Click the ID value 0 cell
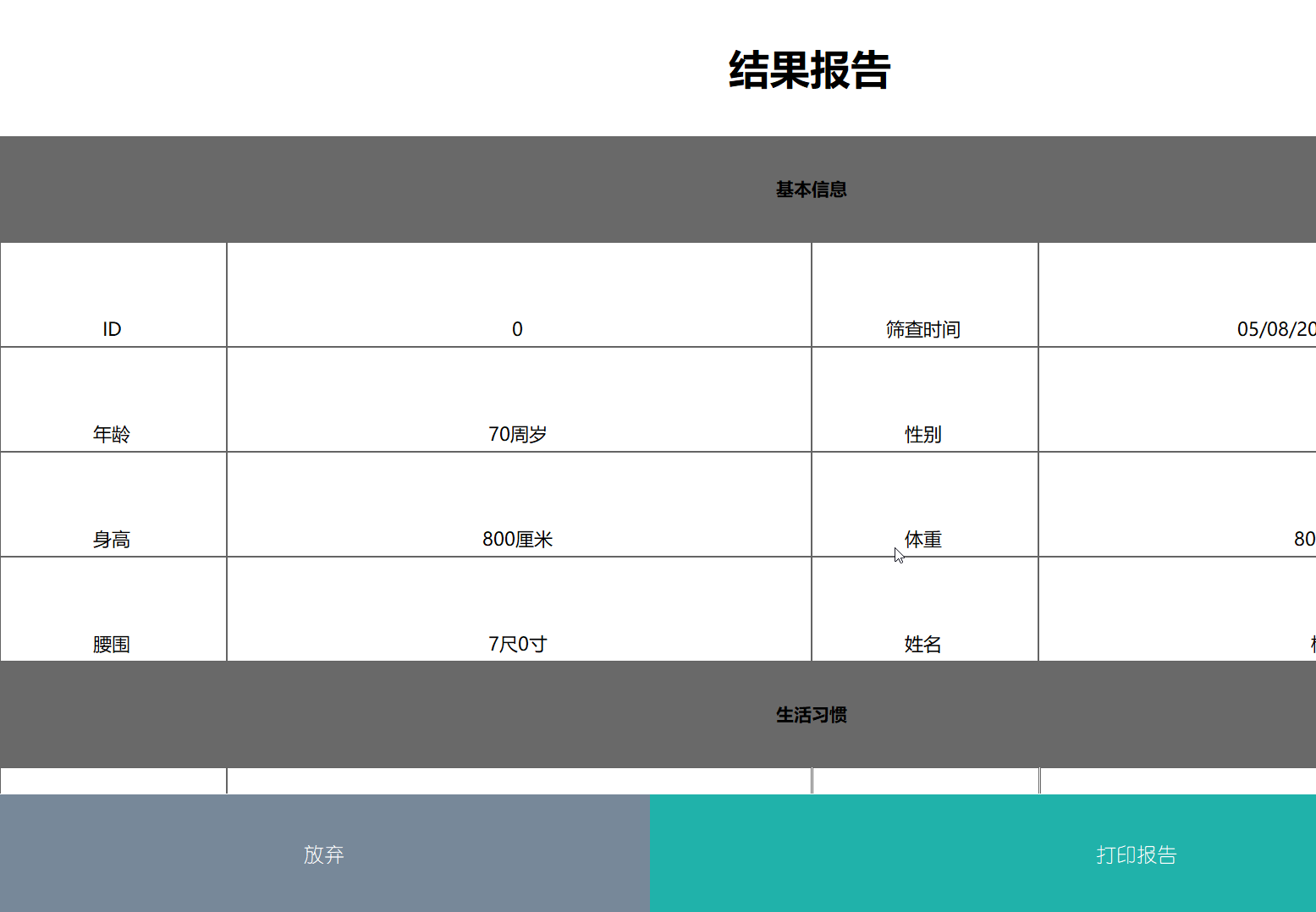This screenshot has height=912, width=1316. click(x=519, y=294)
